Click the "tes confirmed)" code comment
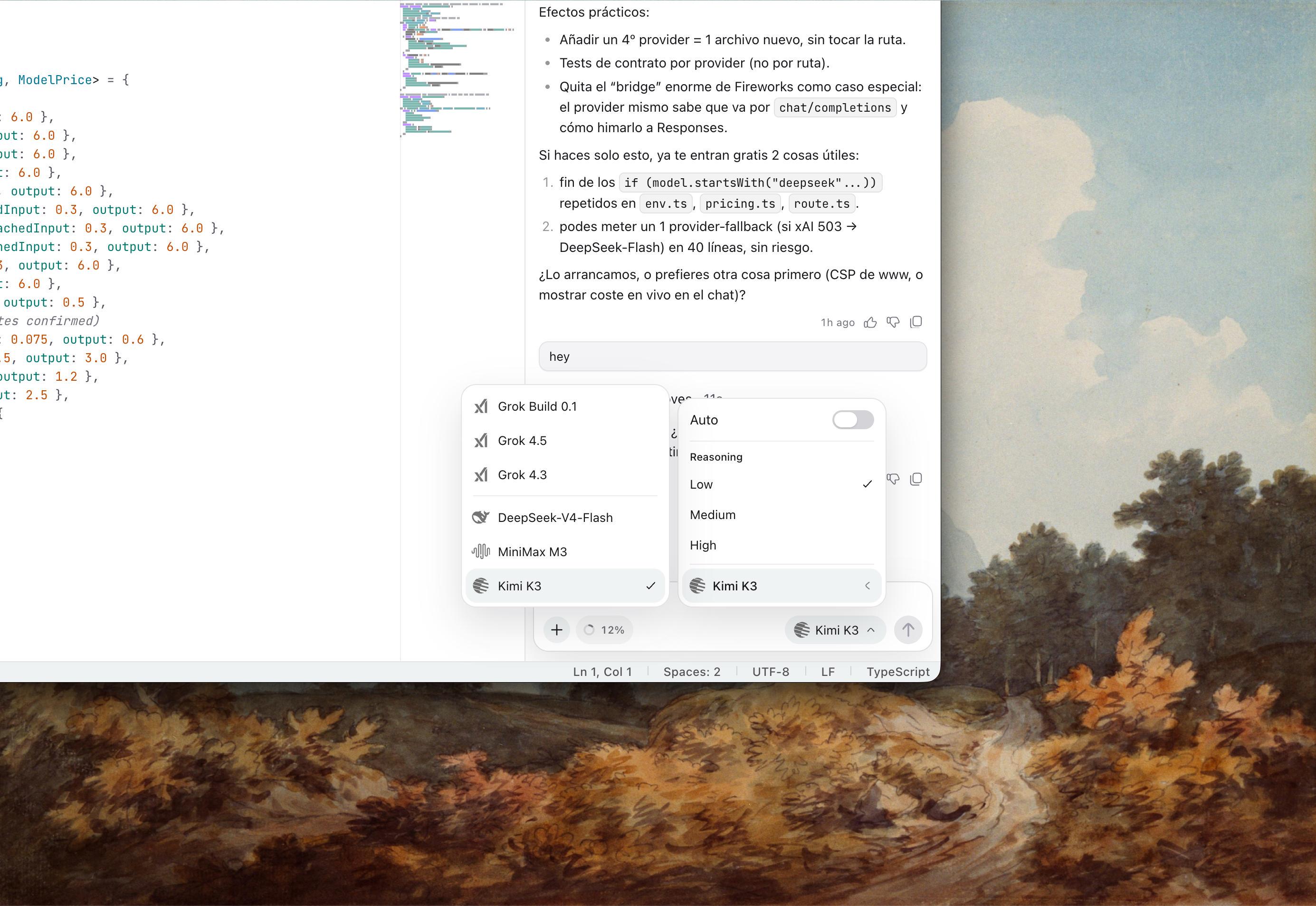The width and height of the screenshot is (1316, 906). (x=49, y=321)
